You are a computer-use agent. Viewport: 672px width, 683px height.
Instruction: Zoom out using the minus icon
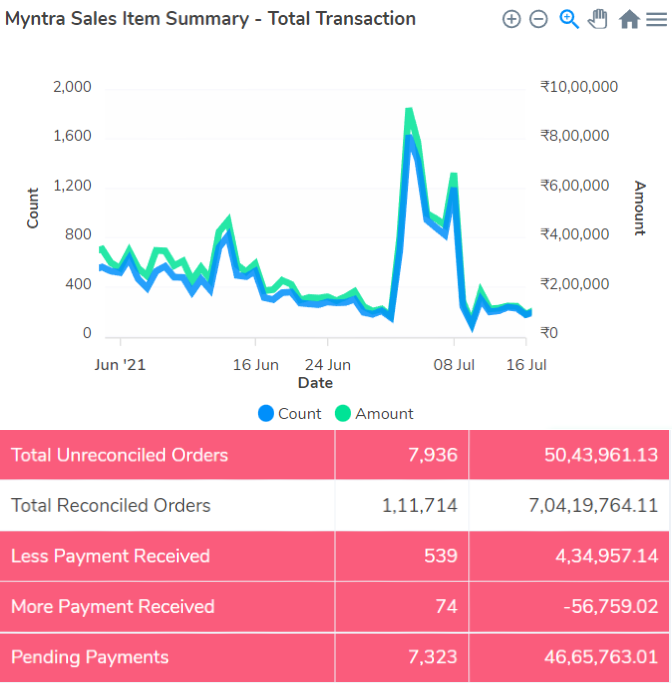click(538, 19)
